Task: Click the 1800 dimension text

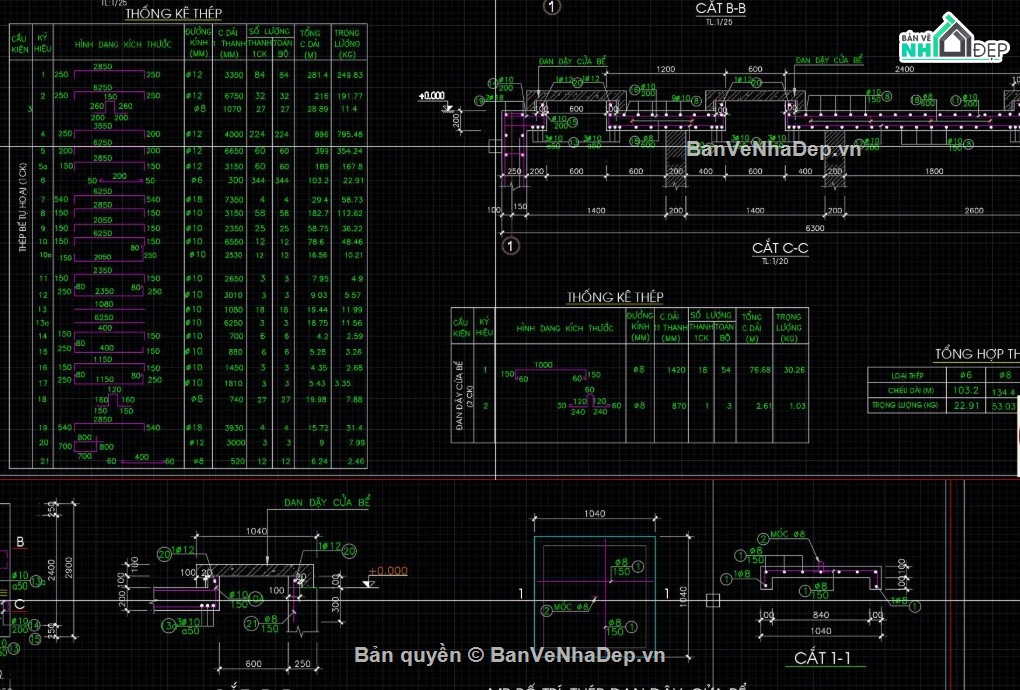Action: (934, 171)
